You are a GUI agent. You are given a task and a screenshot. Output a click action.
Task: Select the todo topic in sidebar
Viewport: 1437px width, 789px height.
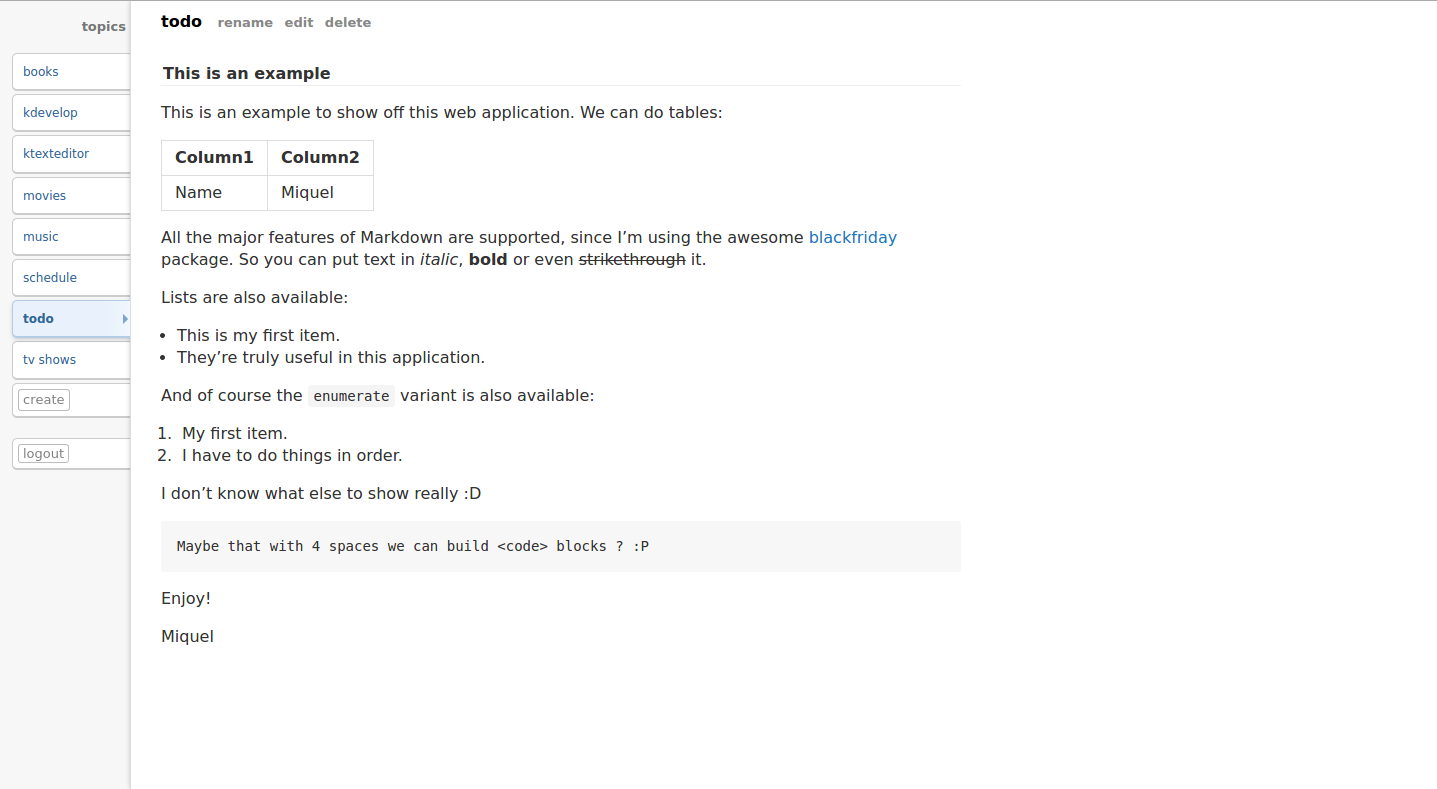[x=71, y=319]
